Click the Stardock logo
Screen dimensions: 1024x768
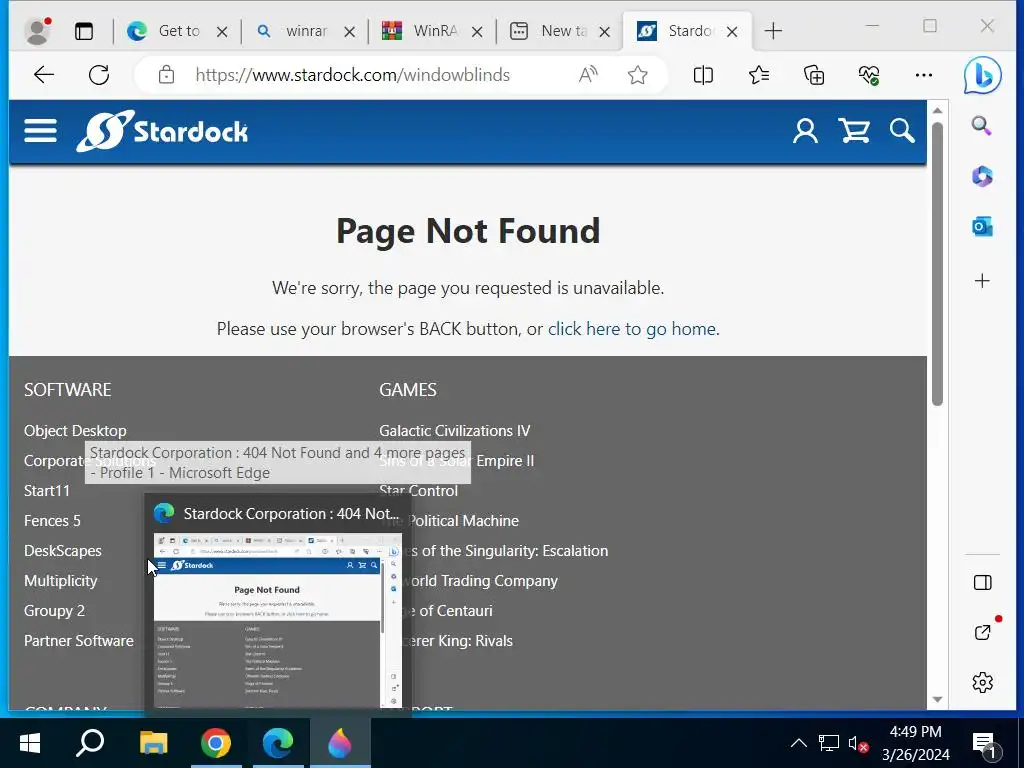[162, 131]
